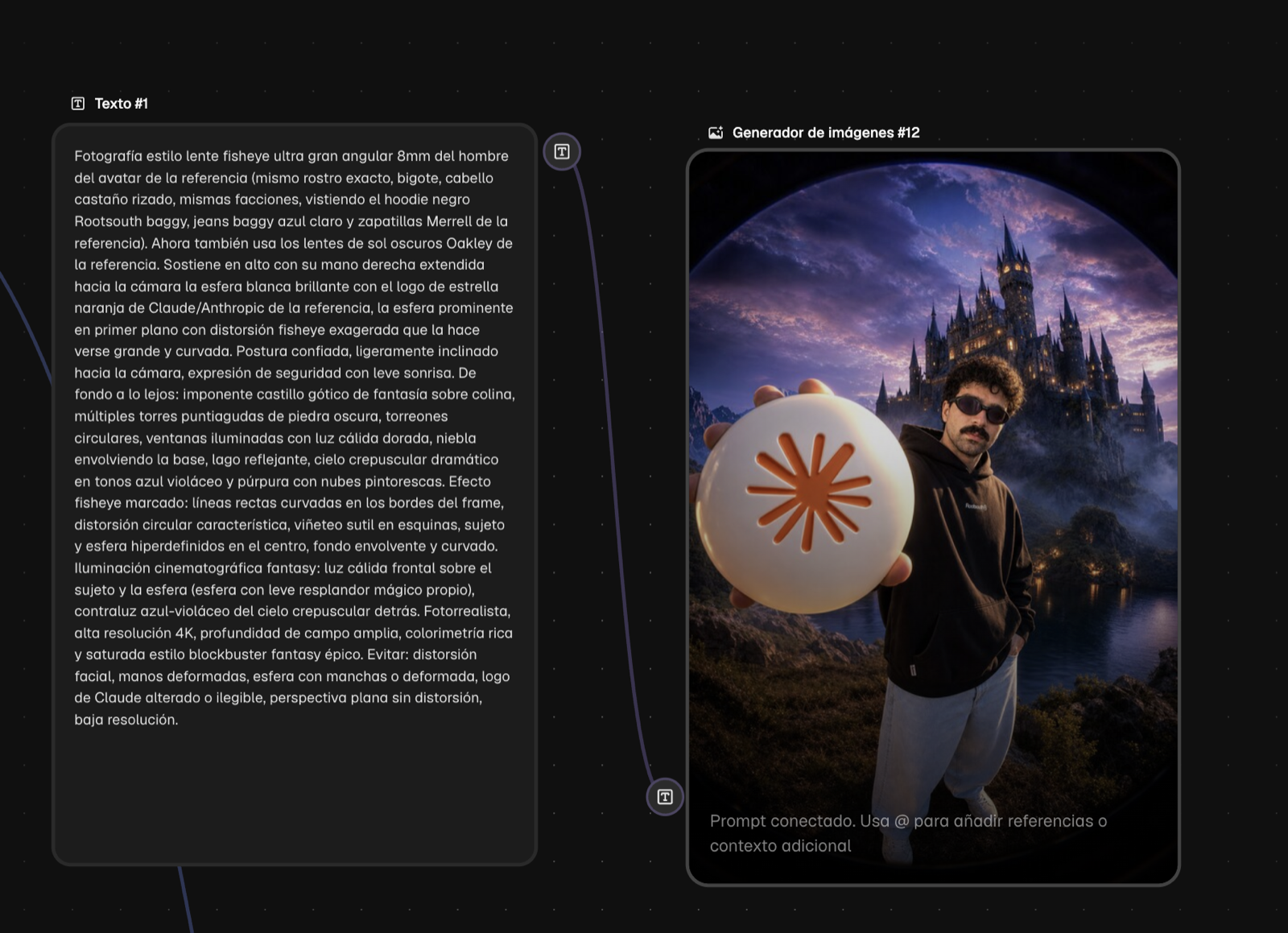
Task: Click the text input port on image generator node
Action: (x=665, y=797)
